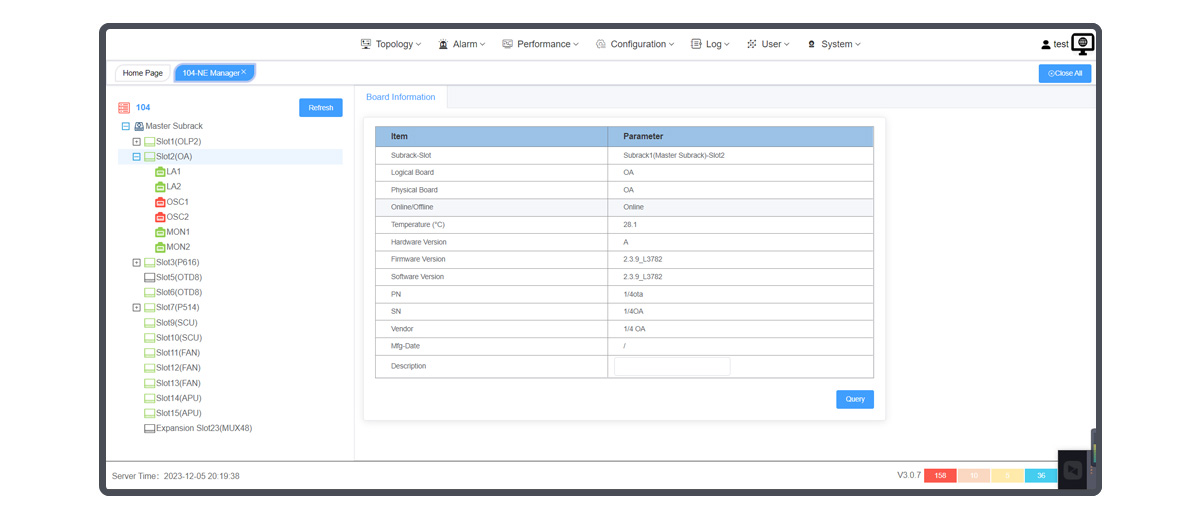
Task: Open the Alarm dropdown menu
Action: coord(462,44)
